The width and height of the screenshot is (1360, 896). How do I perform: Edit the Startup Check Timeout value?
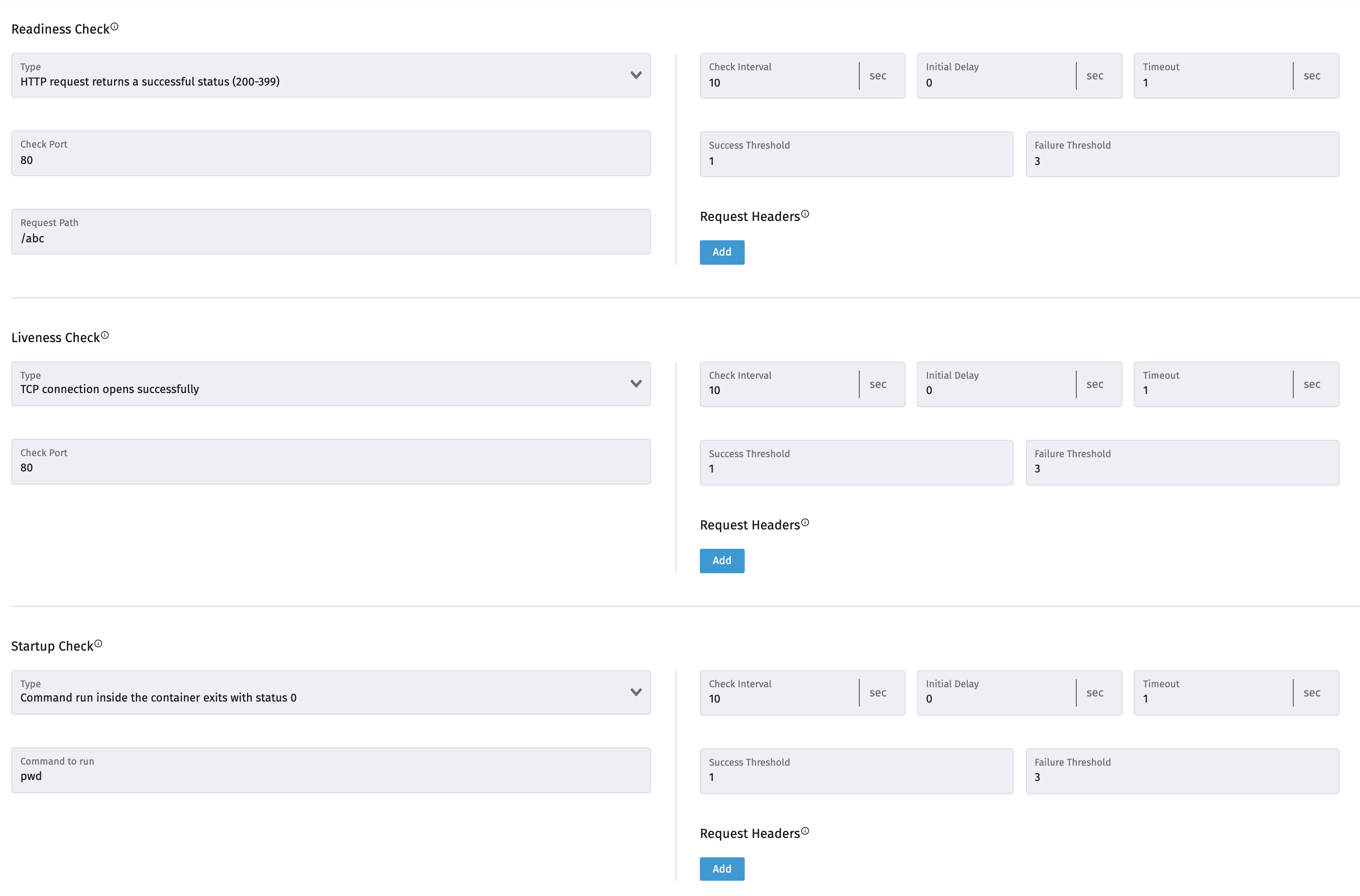click(1212, 692)
